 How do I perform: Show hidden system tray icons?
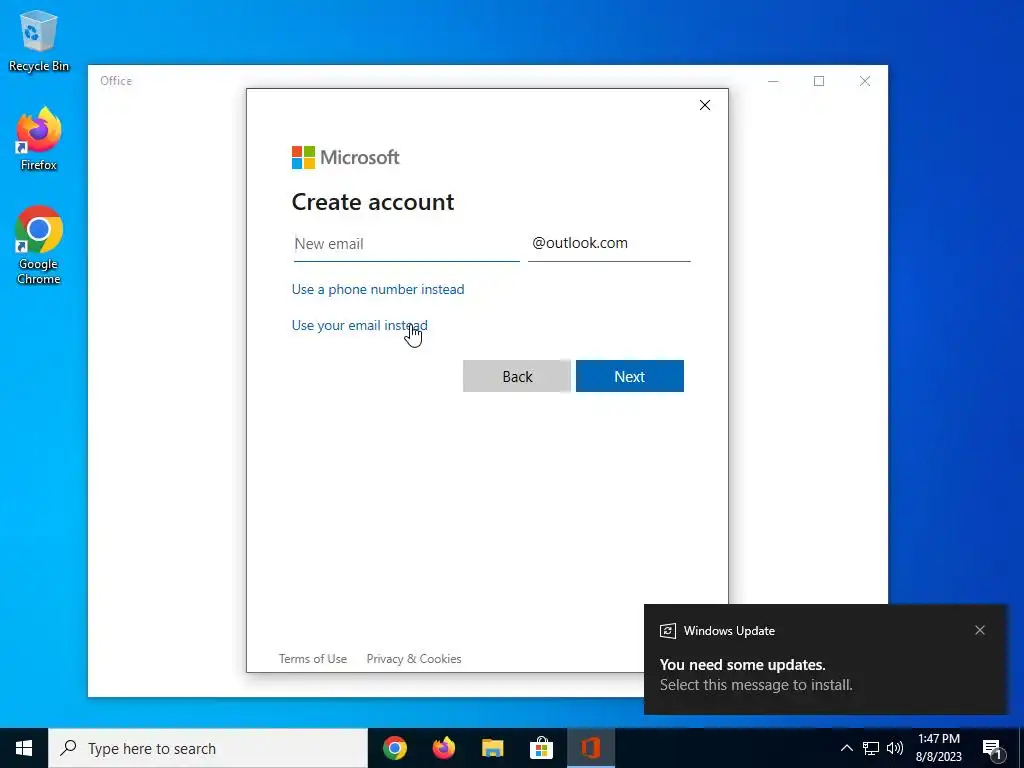846,748
